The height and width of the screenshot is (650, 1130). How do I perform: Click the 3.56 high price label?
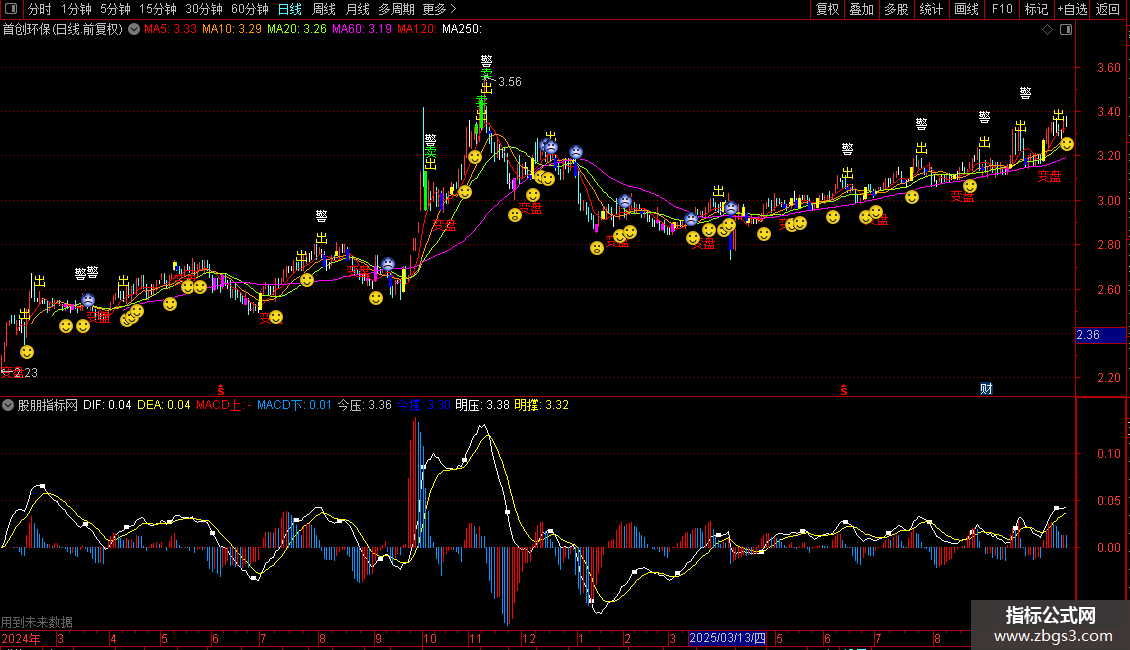point(510,81)
